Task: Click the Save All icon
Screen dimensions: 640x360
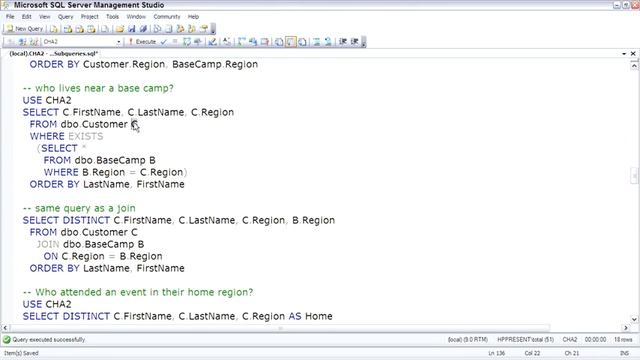Action: (x=143, y=29)
